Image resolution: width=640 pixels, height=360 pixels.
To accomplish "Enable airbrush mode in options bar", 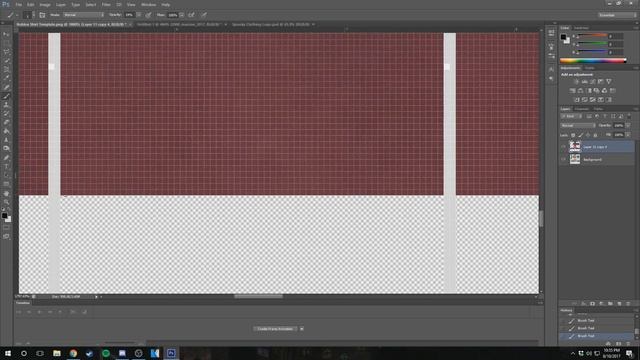I will click(191, 15).
